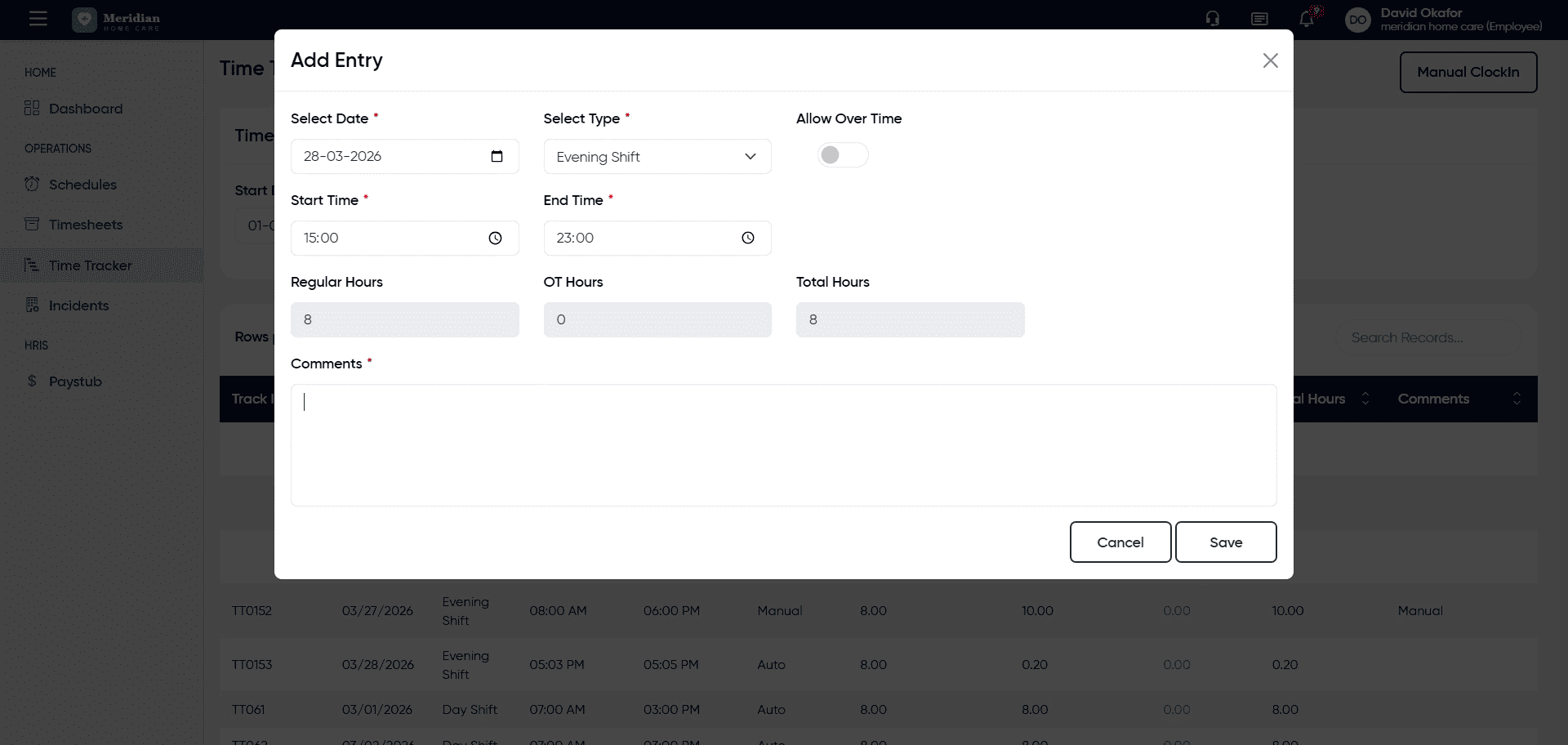Click the DO user avatar
1568x745 pixels.
[1357, 20]
